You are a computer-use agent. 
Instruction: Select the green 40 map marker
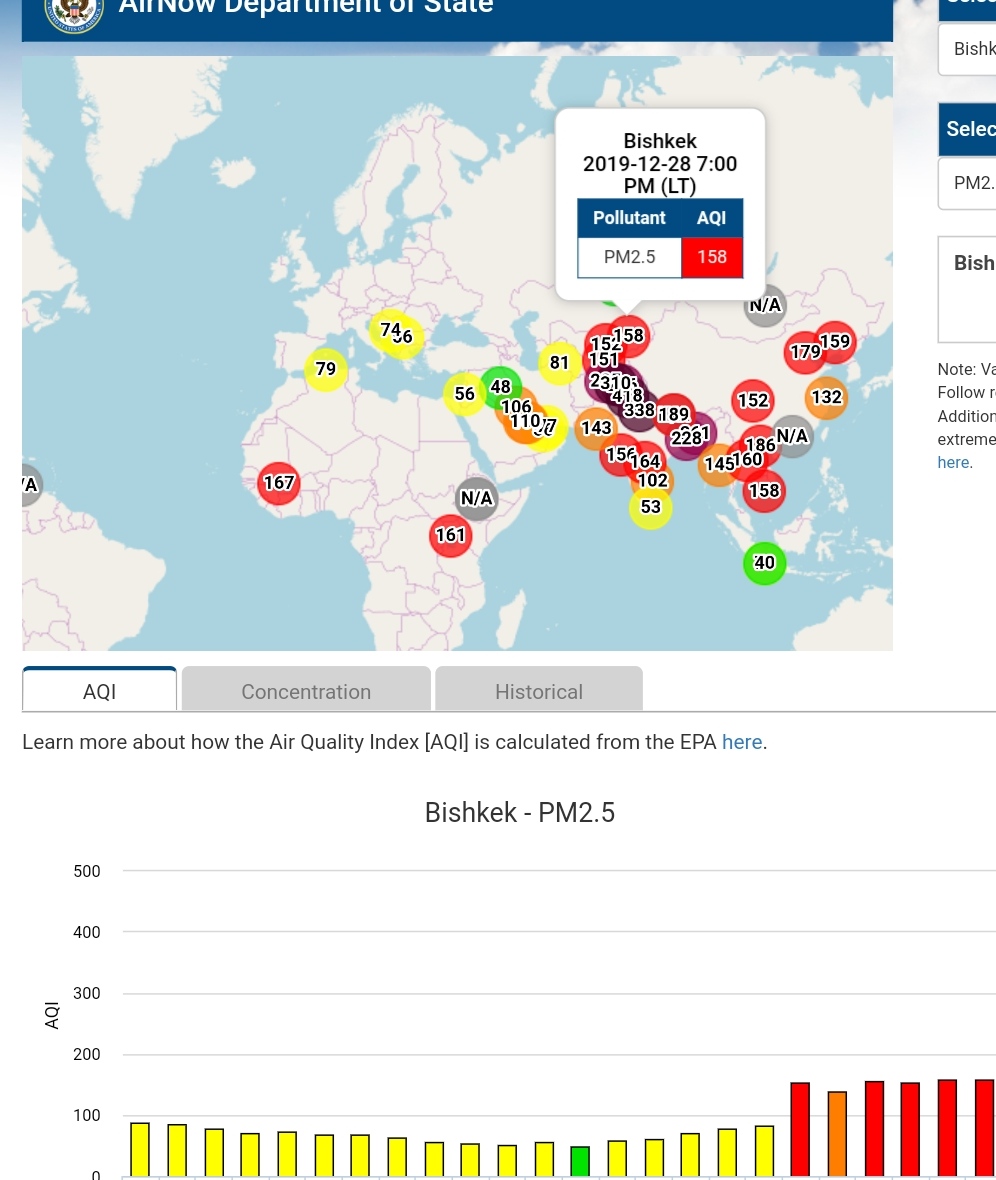point(764,563)
